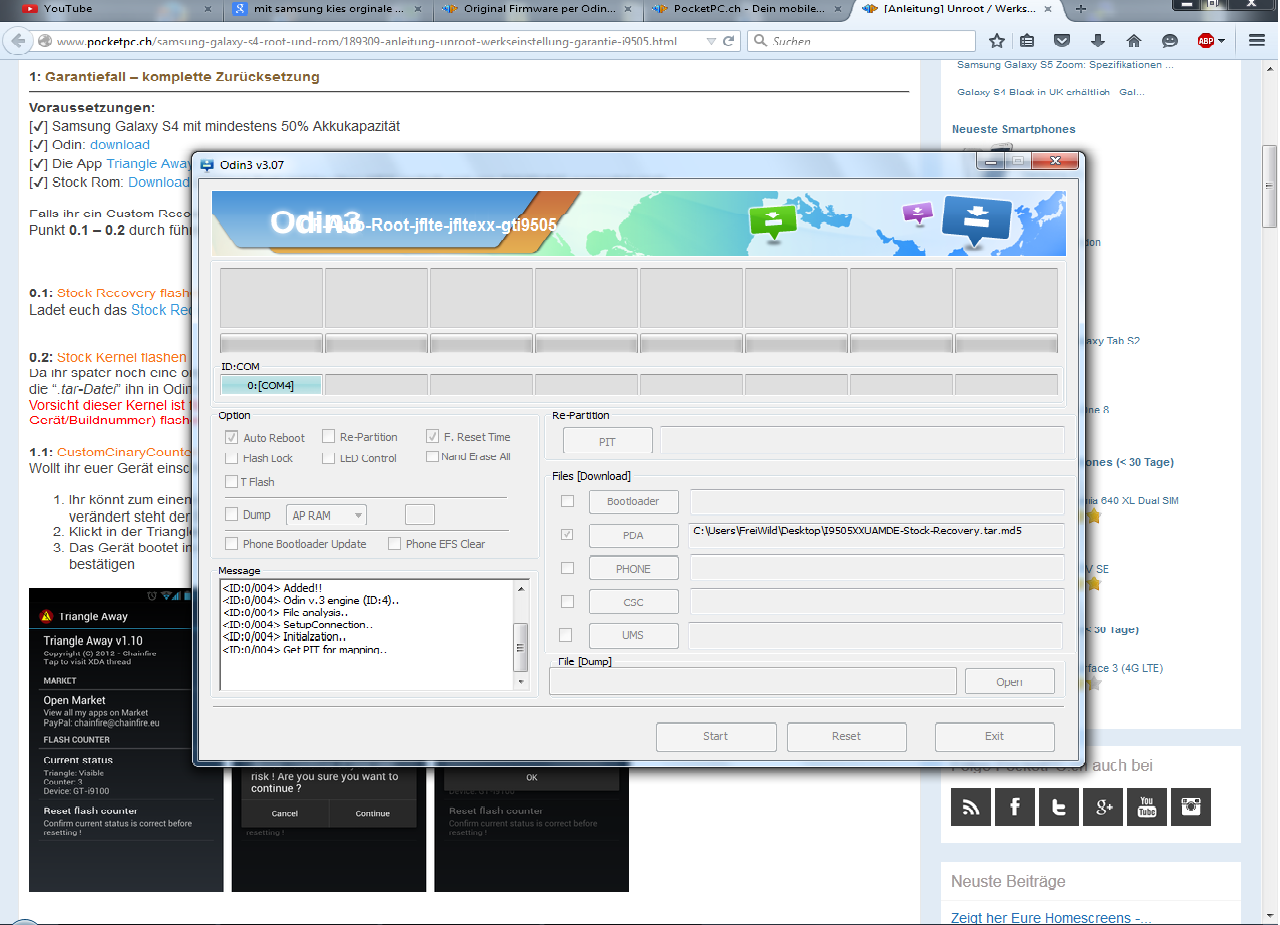Enable the Bootloader file checkbox
This screenshot has width=1280, height=925.
[567, 501]
